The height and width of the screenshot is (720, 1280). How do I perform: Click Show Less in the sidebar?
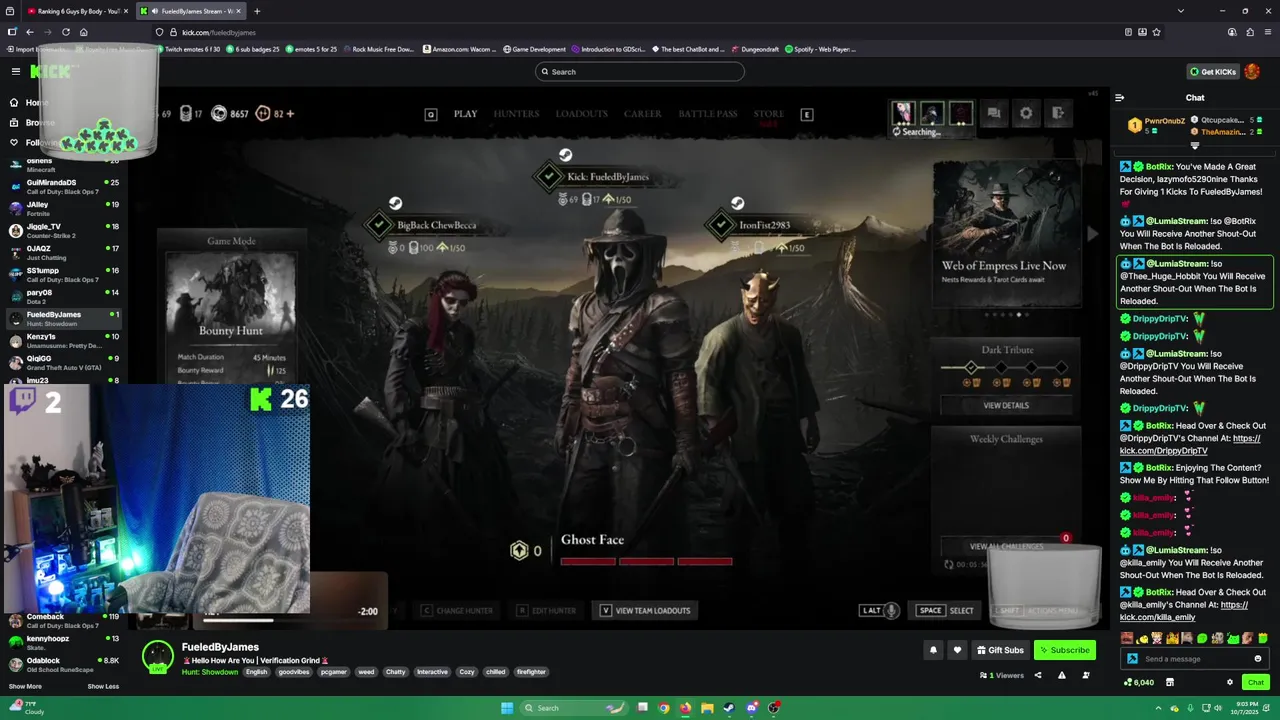pos(103,686)
